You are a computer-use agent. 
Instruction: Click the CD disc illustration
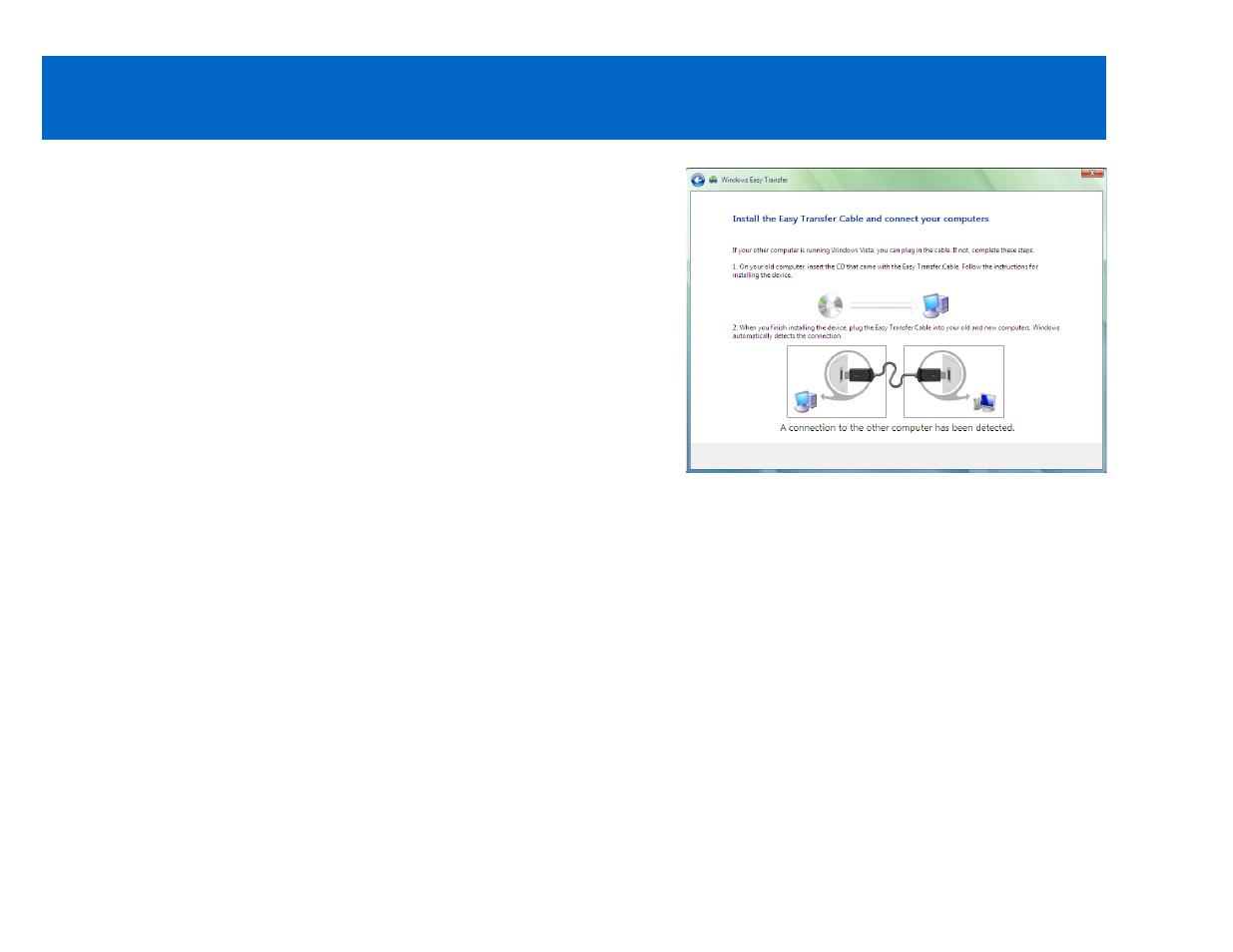coord(831,304)
